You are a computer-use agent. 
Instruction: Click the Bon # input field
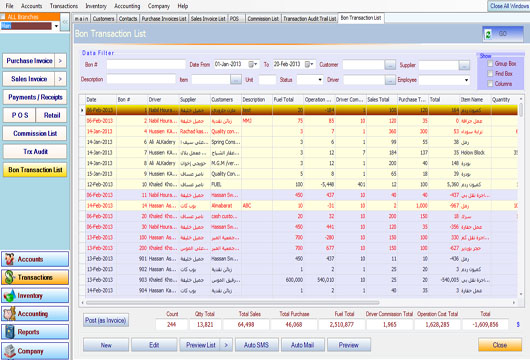pyautogui.click(x=146, y=64)
